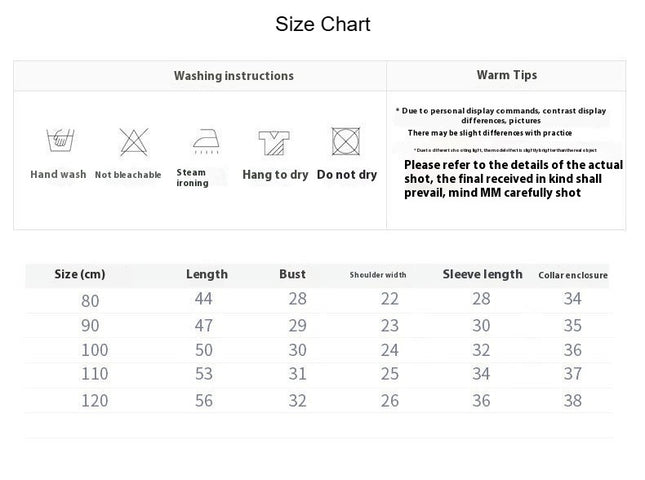This screenshot has height=480, width=645.
Task: Click the Length column header
Action: (207, 274)
